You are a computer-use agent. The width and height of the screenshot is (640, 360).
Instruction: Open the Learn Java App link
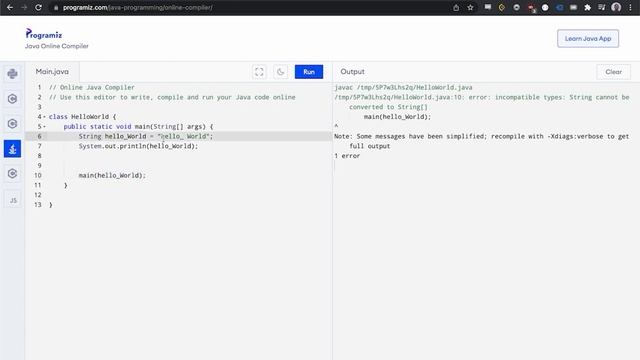click(x=588, y=38)
